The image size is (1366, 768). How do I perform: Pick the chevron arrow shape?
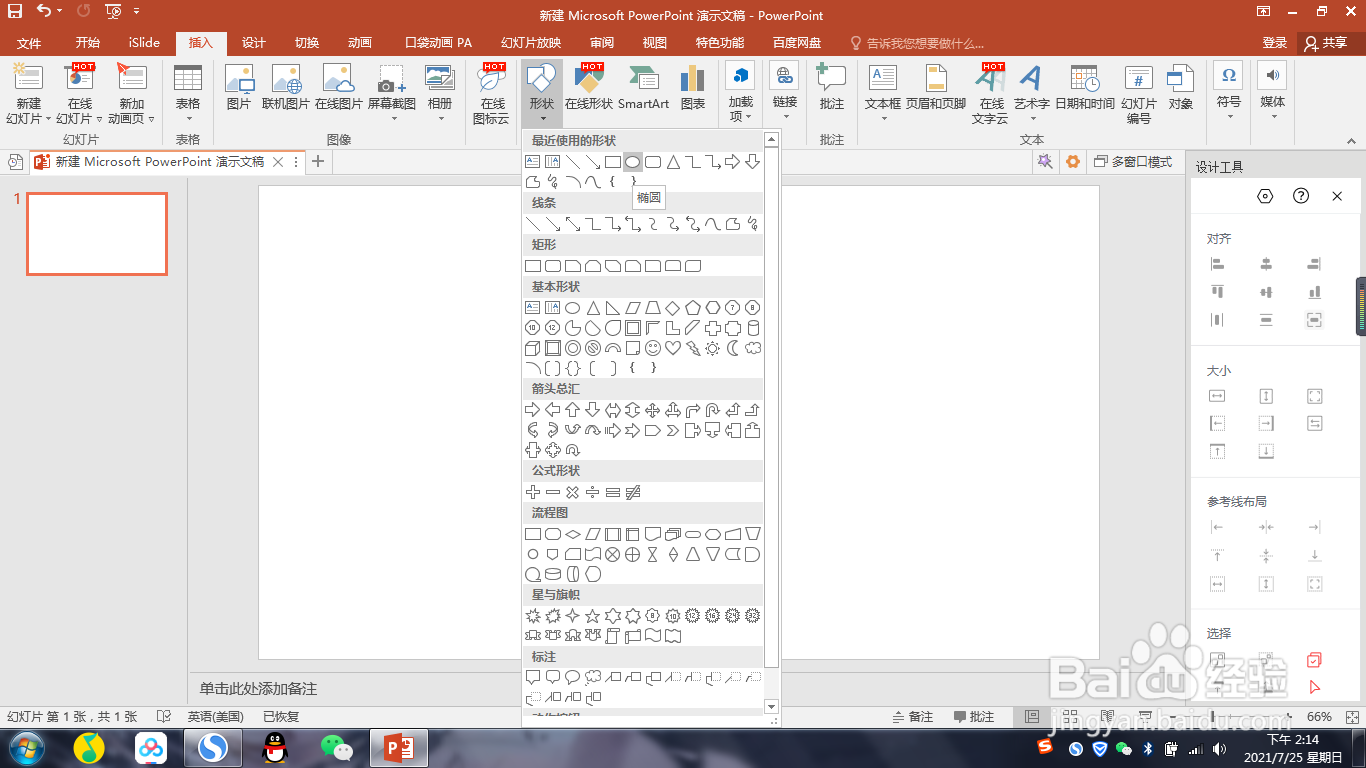pyautogui.click(x=673, y=431)
